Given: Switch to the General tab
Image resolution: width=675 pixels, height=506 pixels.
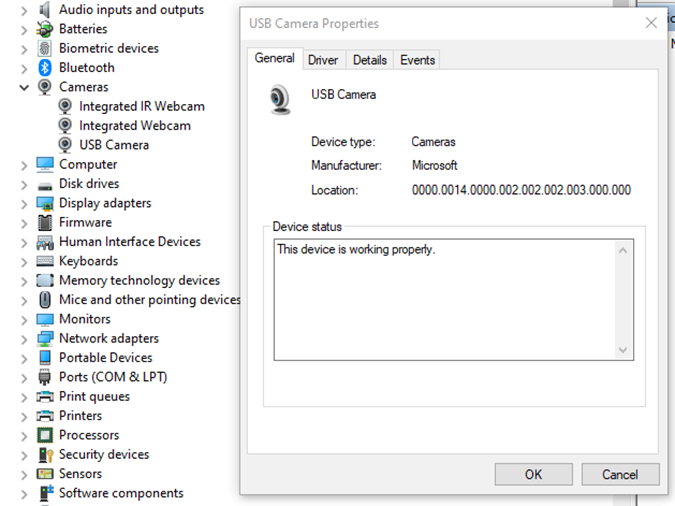Looking at the screenshot, I should [275, 58].
